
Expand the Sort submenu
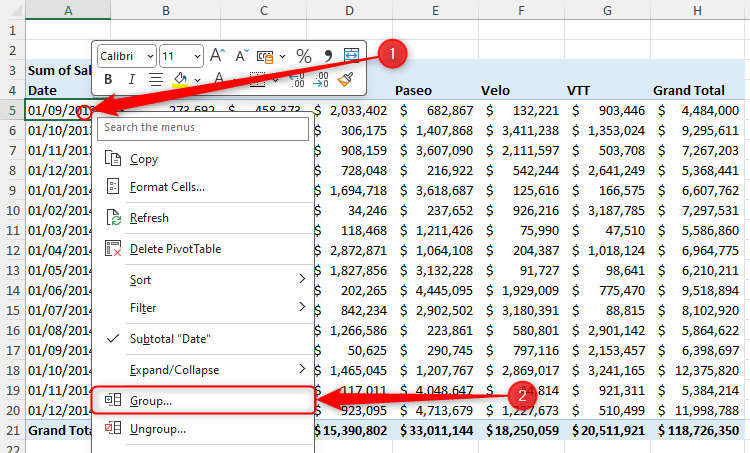(x=202, y=279)
